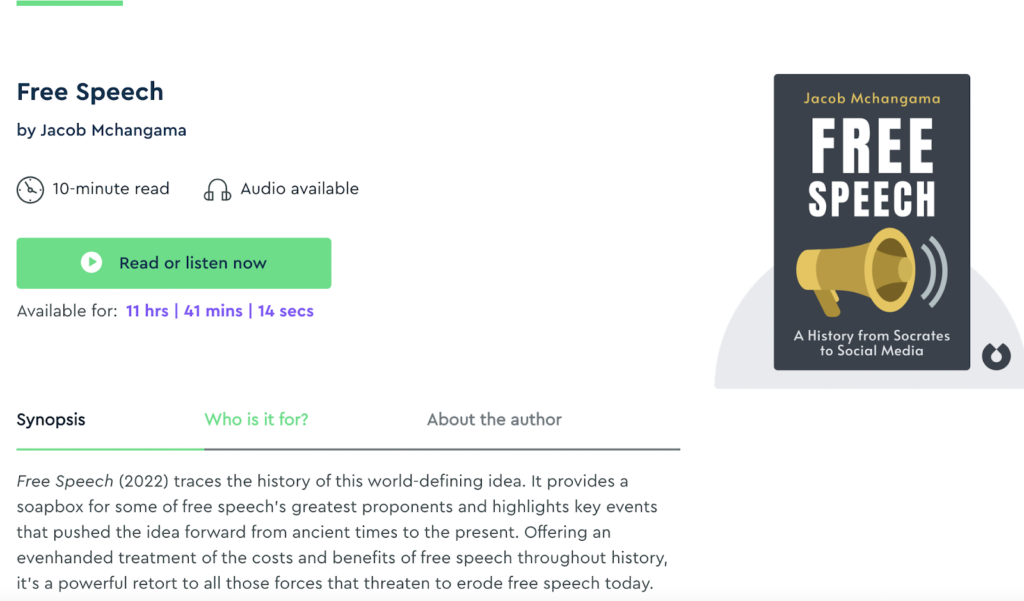Click the FREE SPEECH title on cover
The width and height of the screenshot is (1024, 601).
pos(872,169)
